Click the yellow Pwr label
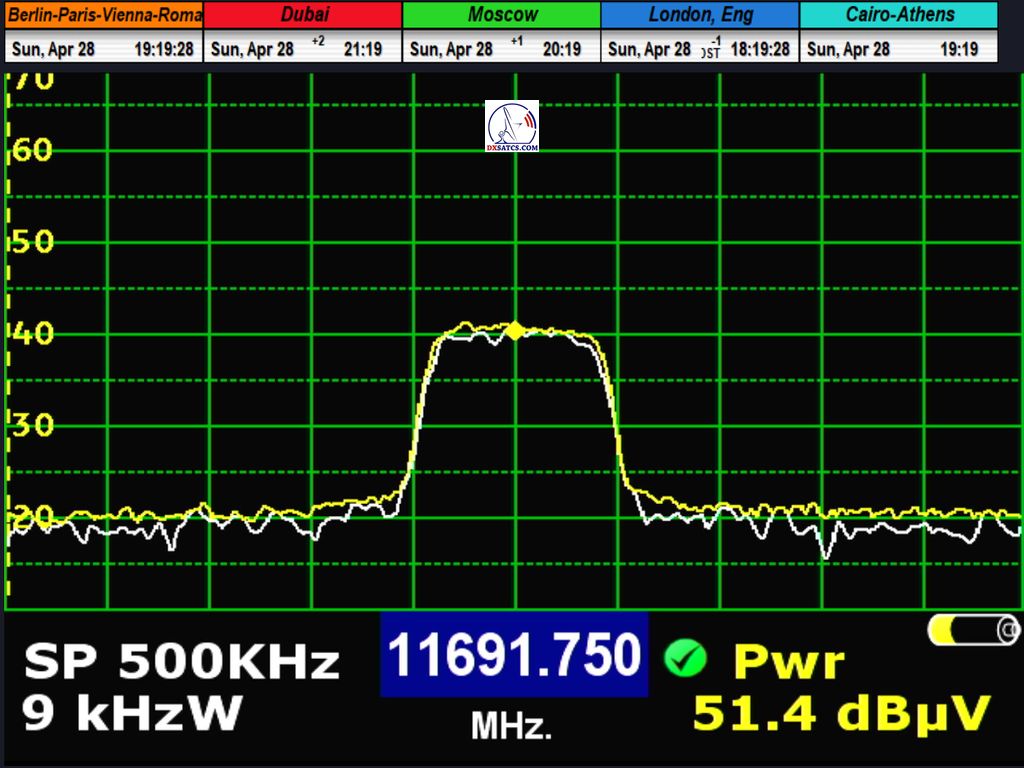 click(789, 662)
